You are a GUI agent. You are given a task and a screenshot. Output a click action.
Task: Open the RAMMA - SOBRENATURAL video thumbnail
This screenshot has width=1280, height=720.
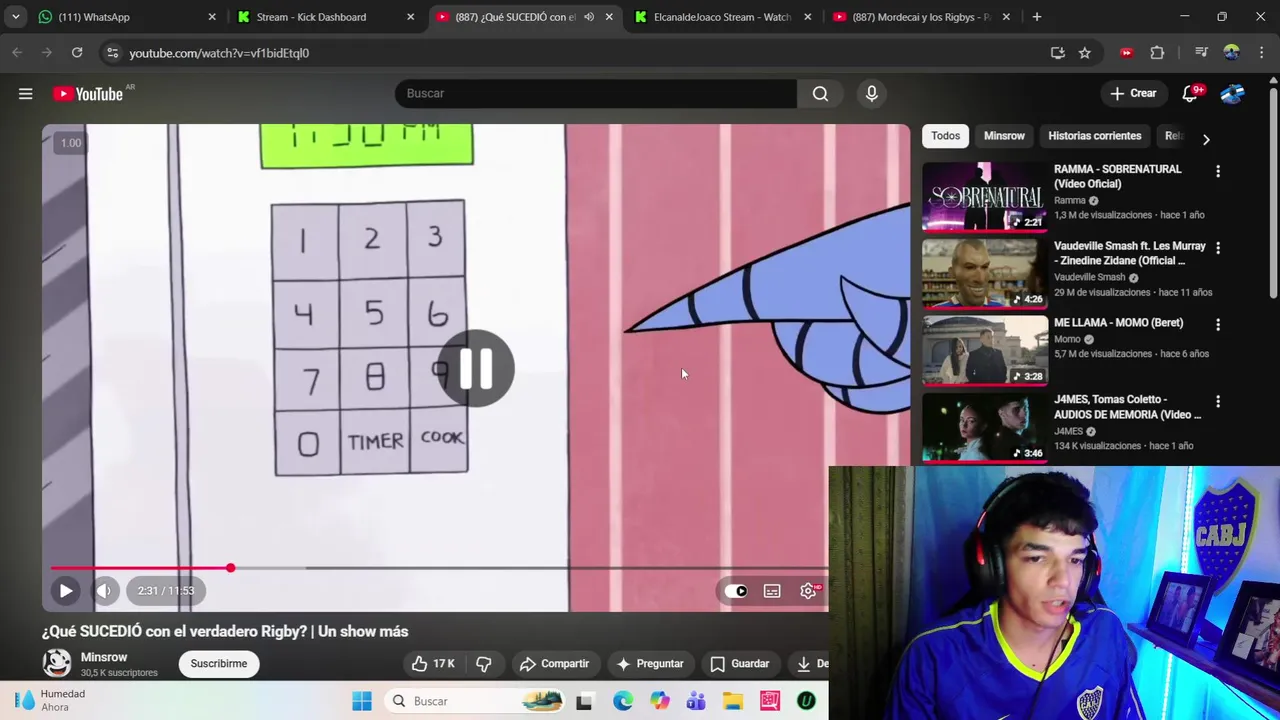(985, 196)
